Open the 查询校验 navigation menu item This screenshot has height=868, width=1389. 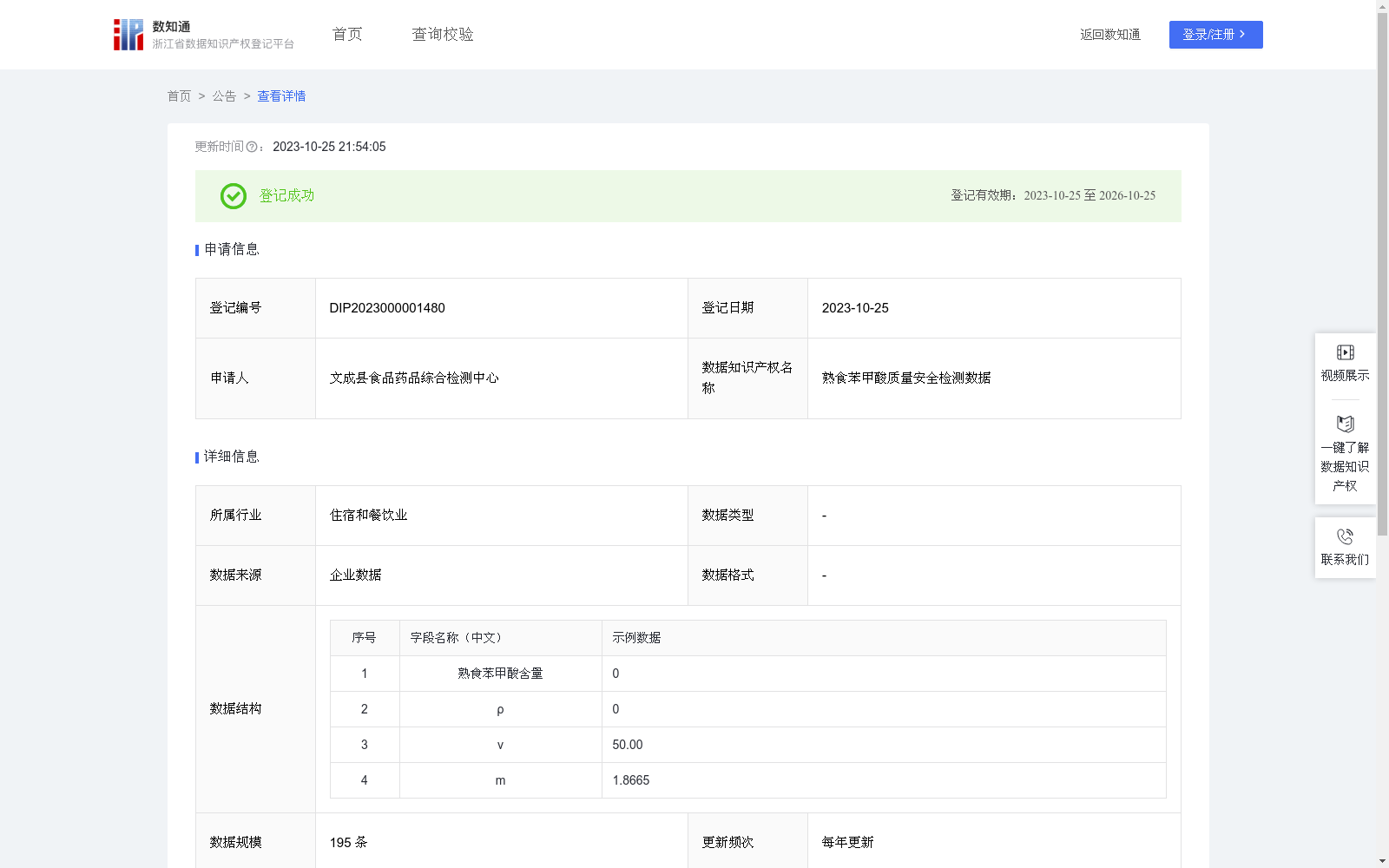click(443, 35)
